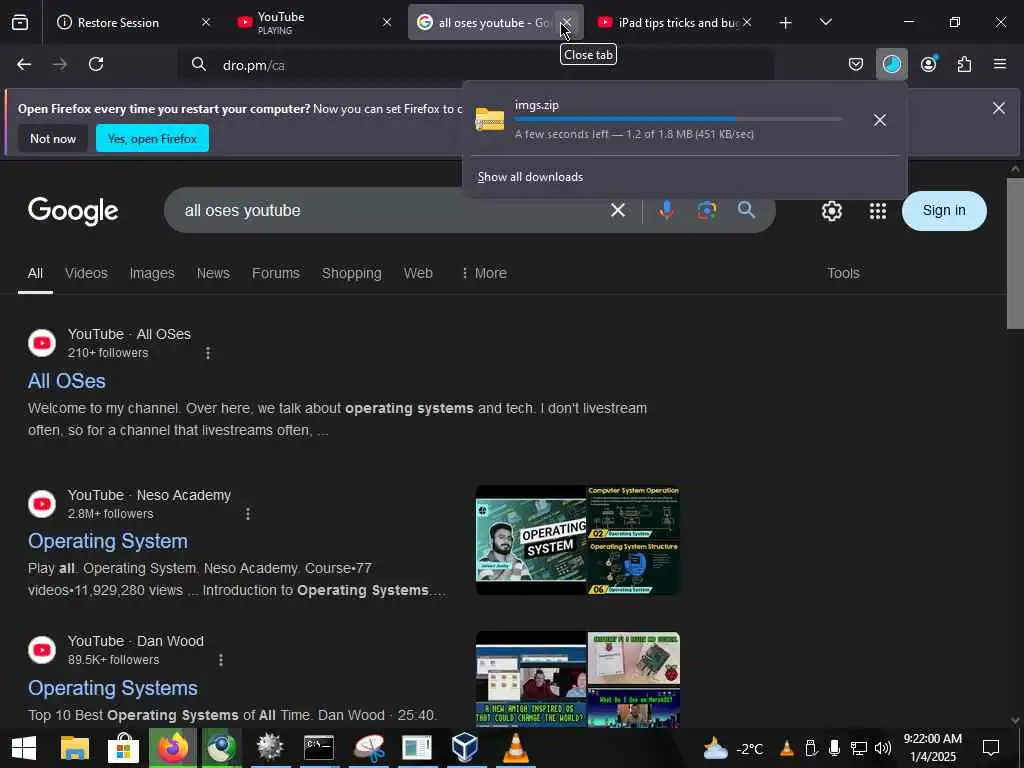
Task: Open the Dan Wood video thumbnail
Action: click(x=578, y=679)
